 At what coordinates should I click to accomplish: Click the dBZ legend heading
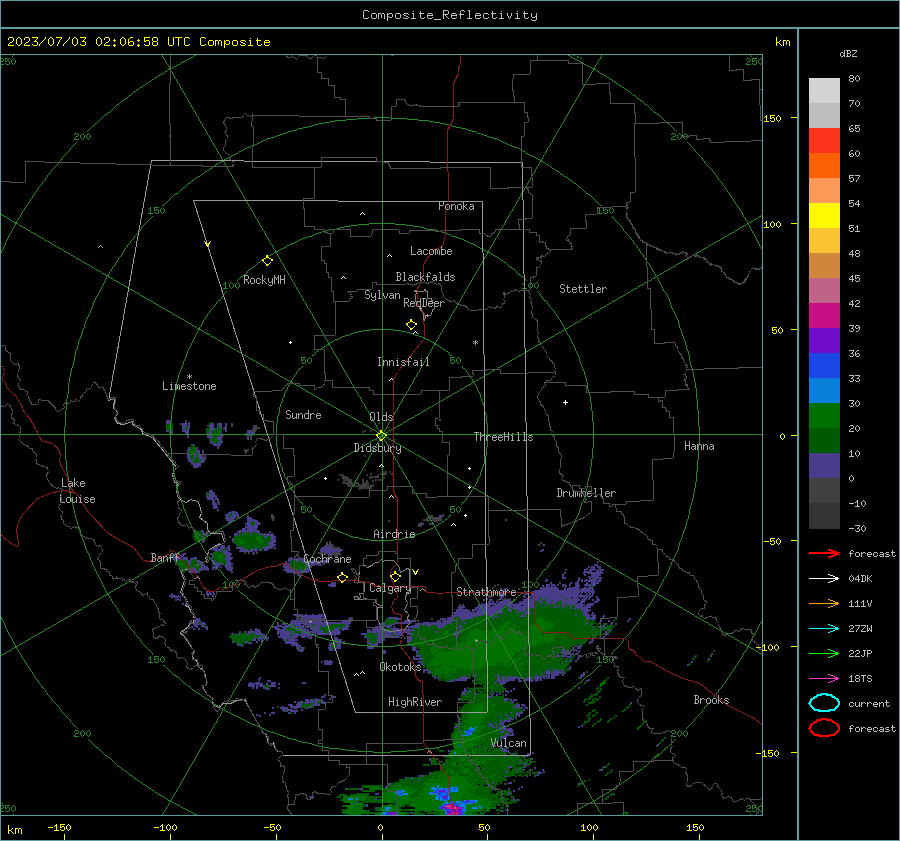click(848, 53)
